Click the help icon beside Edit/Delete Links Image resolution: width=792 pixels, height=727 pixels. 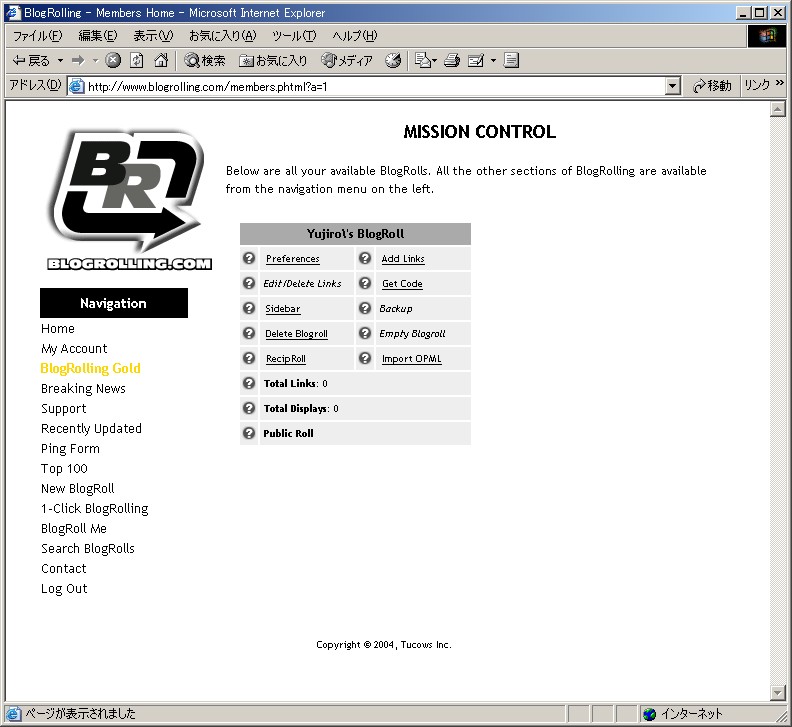pyautogui.click(x=249, y=283)
